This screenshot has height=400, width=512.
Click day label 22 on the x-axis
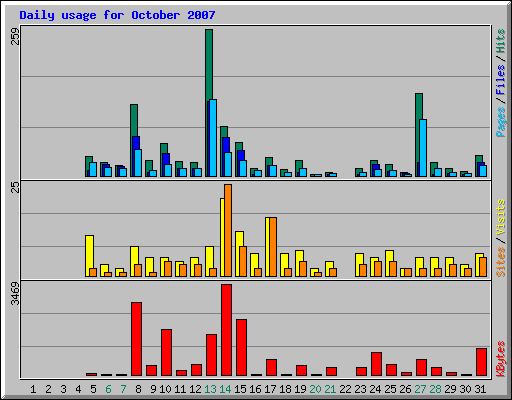(345, 389)
